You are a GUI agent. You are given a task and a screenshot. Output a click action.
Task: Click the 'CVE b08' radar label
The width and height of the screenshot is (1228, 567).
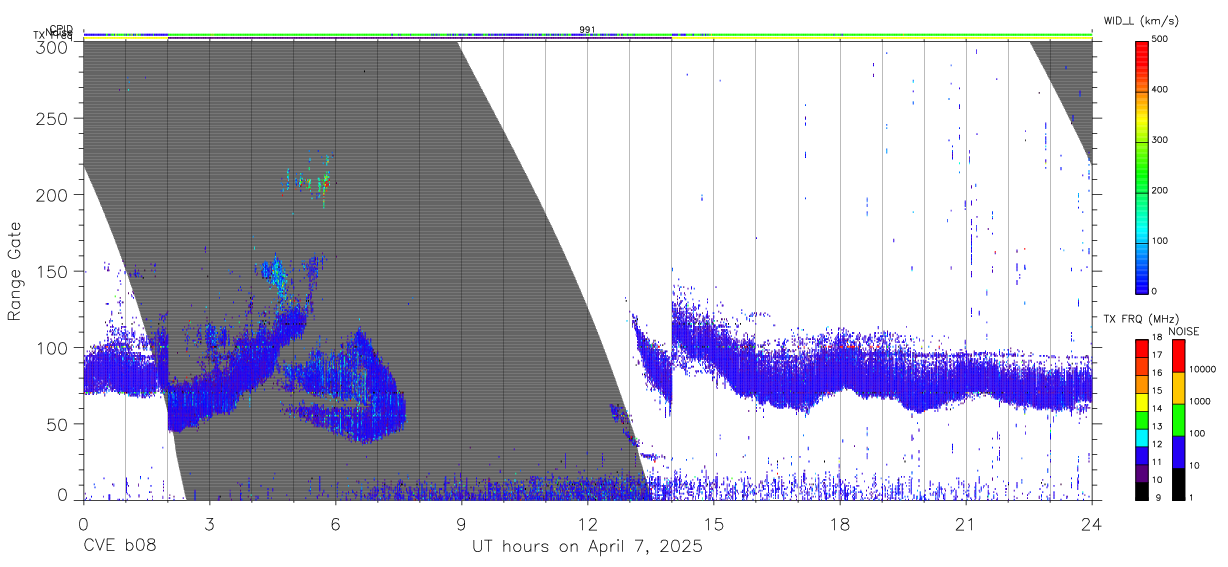click(x=119, y=547)
